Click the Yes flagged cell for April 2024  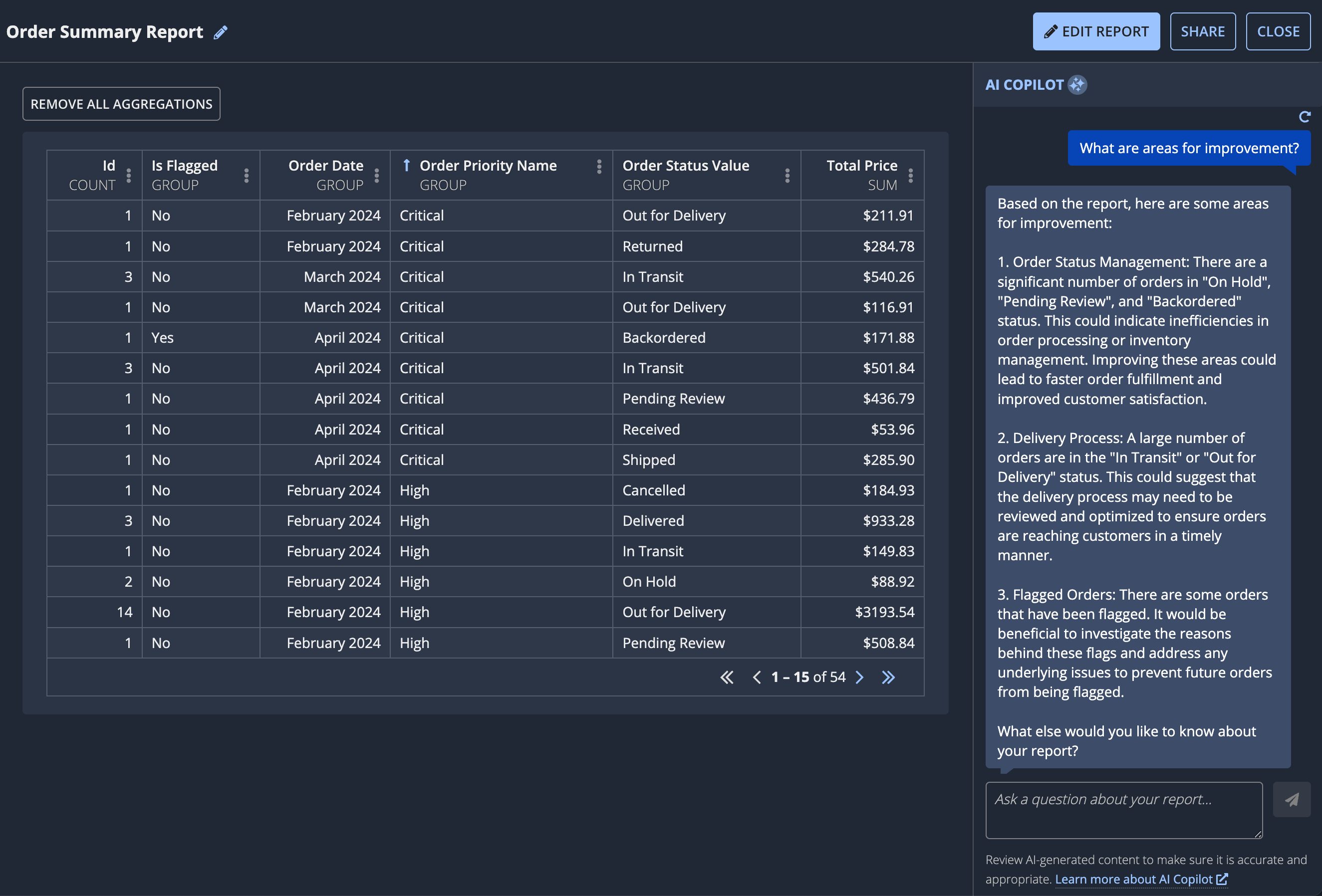[x=201, y=338]
